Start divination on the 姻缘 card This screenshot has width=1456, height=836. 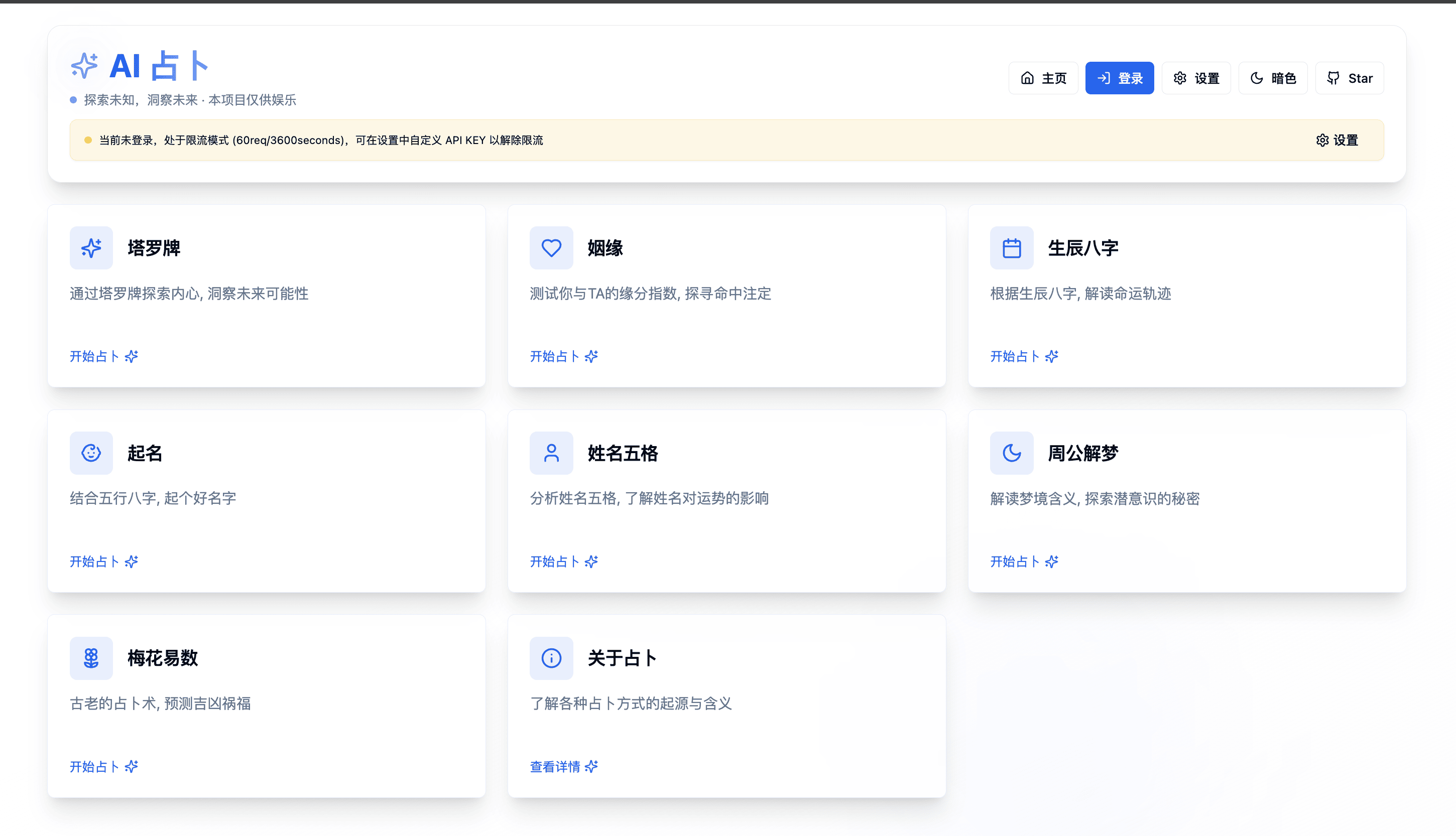(563, 356)
